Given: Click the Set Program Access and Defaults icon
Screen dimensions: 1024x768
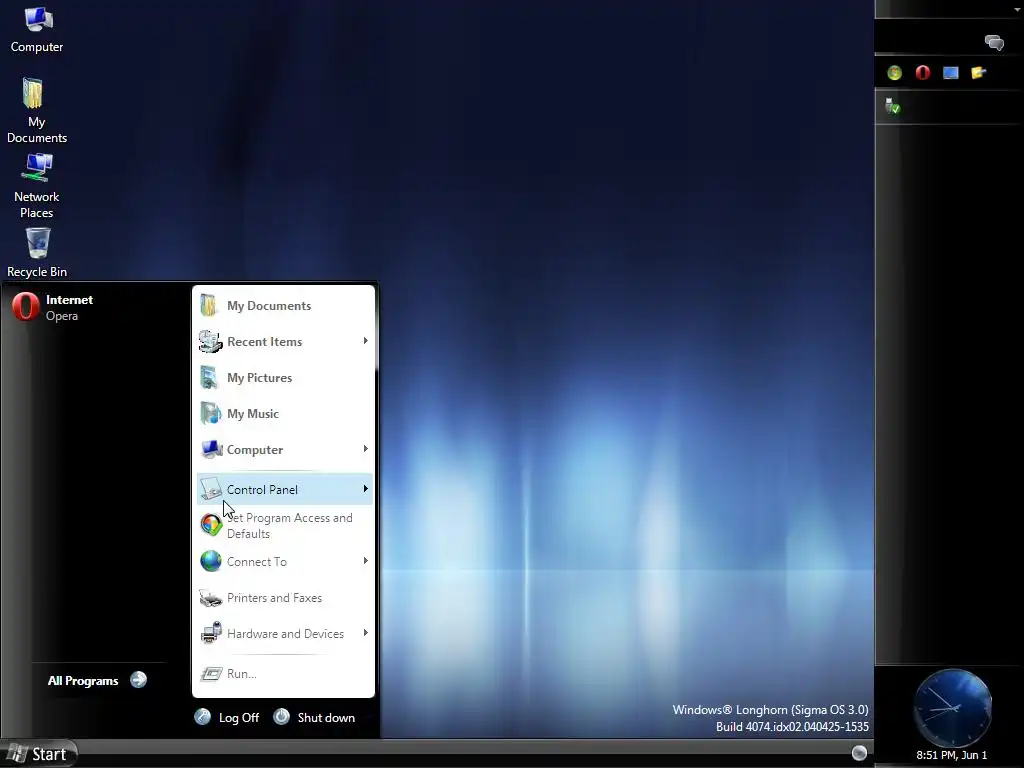Looking at the screenshot, I should pyautogui.click(x=211, y=524).
